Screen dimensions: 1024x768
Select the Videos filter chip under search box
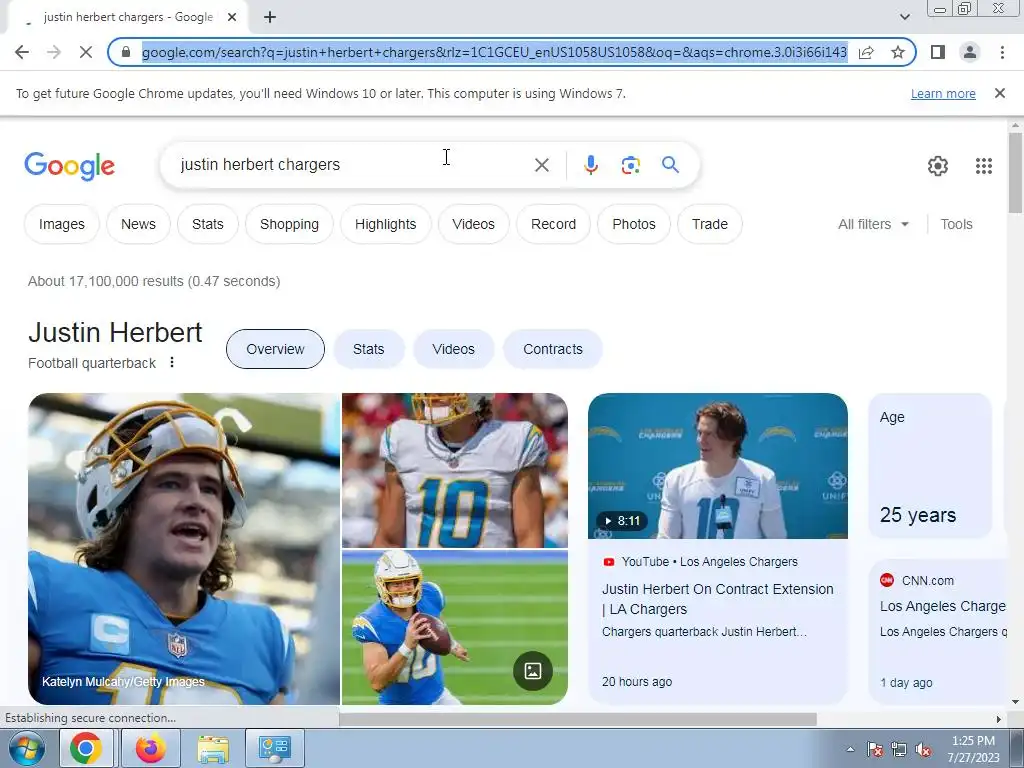click(473, 224)
